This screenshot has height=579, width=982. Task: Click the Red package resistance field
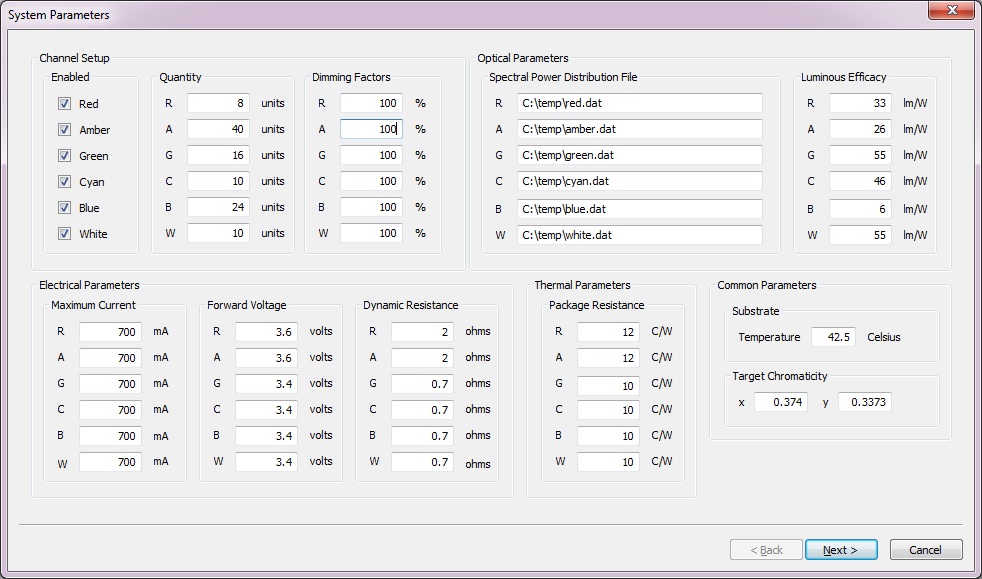(x=608, y=332)
